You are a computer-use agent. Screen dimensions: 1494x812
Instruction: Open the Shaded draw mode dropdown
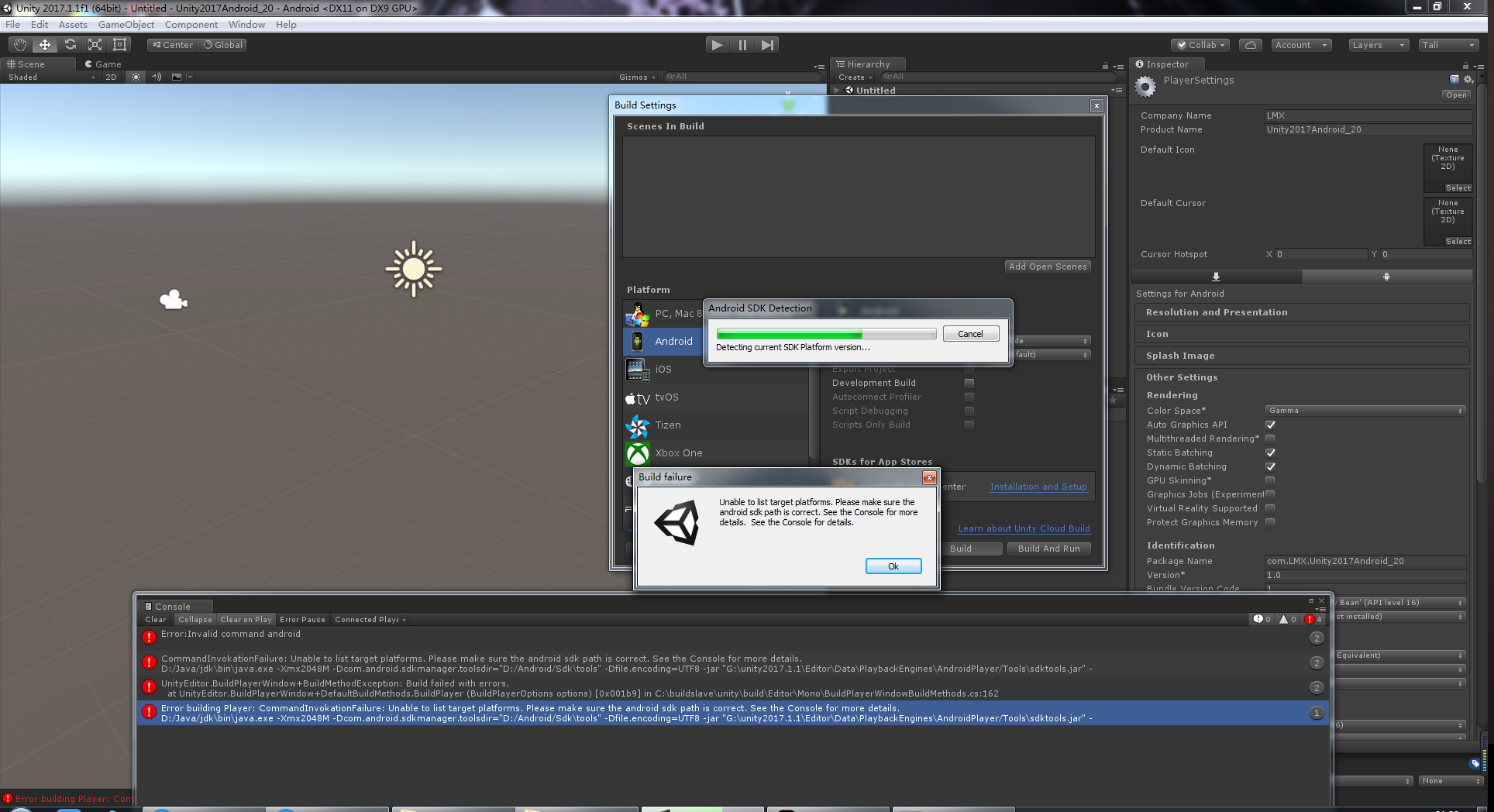[x=51, y=77]
